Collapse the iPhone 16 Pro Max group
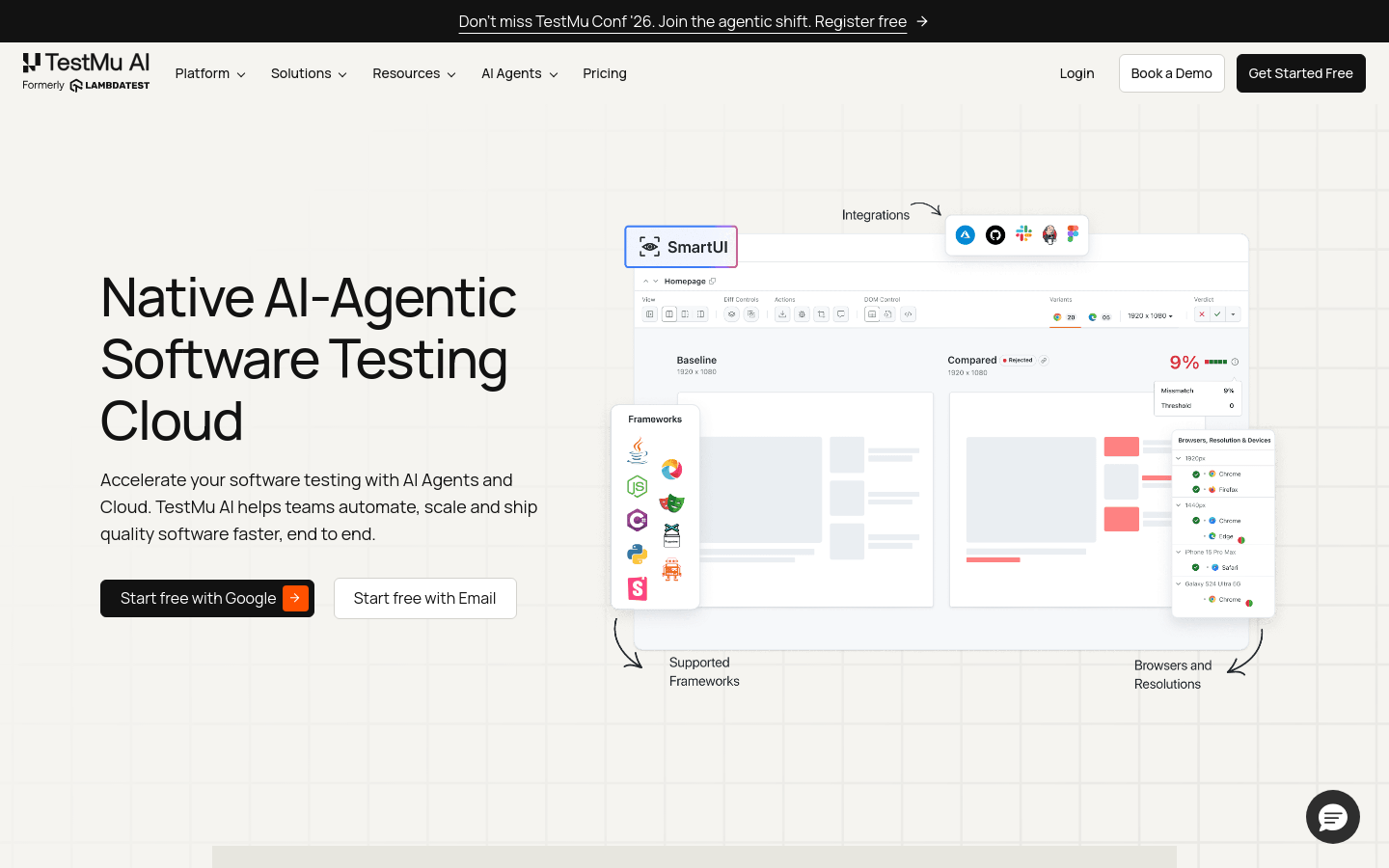 point(1178,553)
